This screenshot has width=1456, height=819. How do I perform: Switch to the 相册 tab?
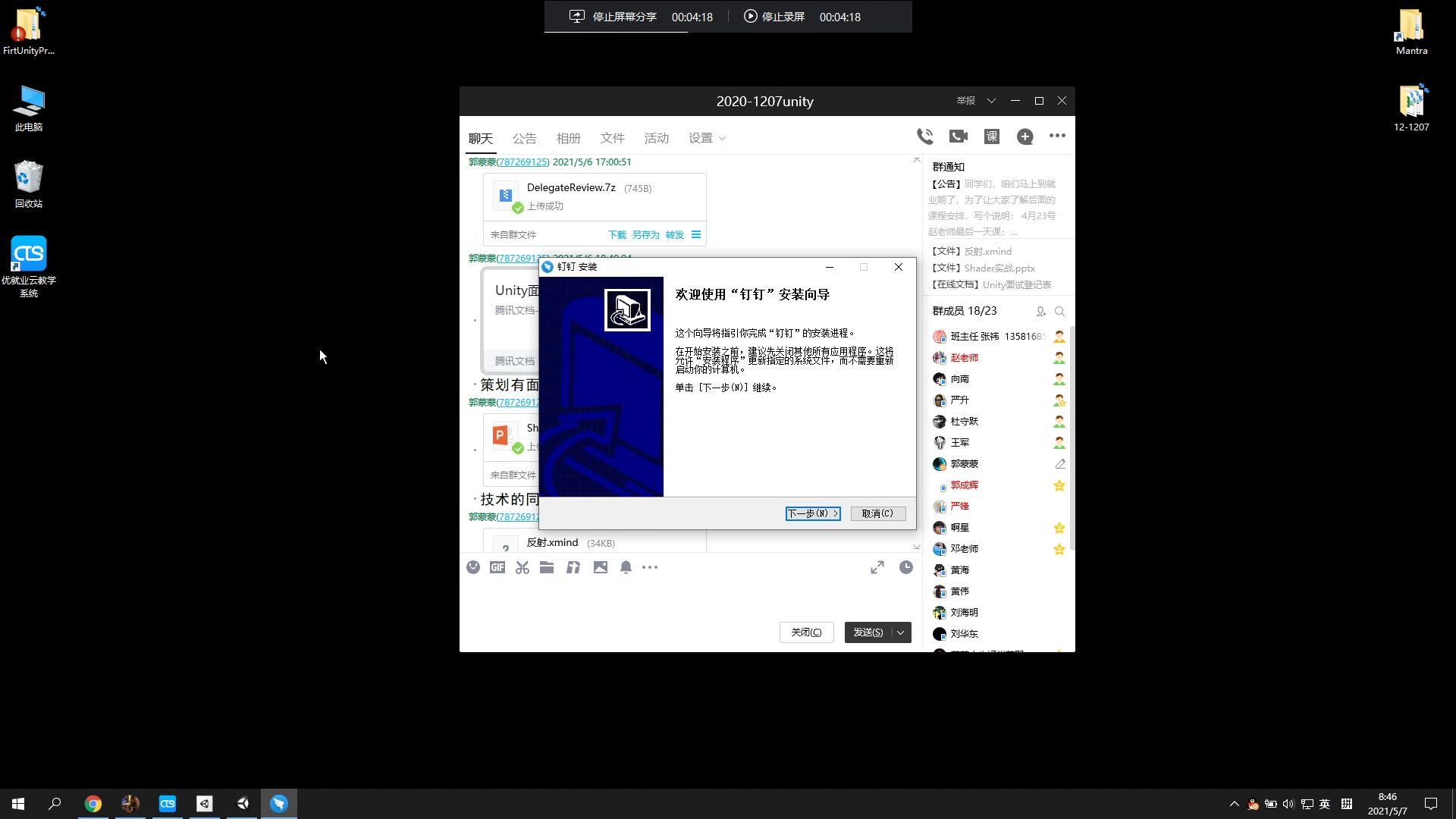click(x=568, y=138)
